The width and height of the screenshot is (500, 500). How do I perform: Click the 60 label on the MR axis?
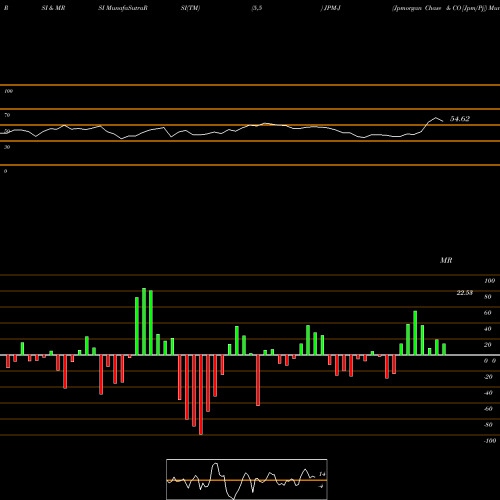point(488,313)
